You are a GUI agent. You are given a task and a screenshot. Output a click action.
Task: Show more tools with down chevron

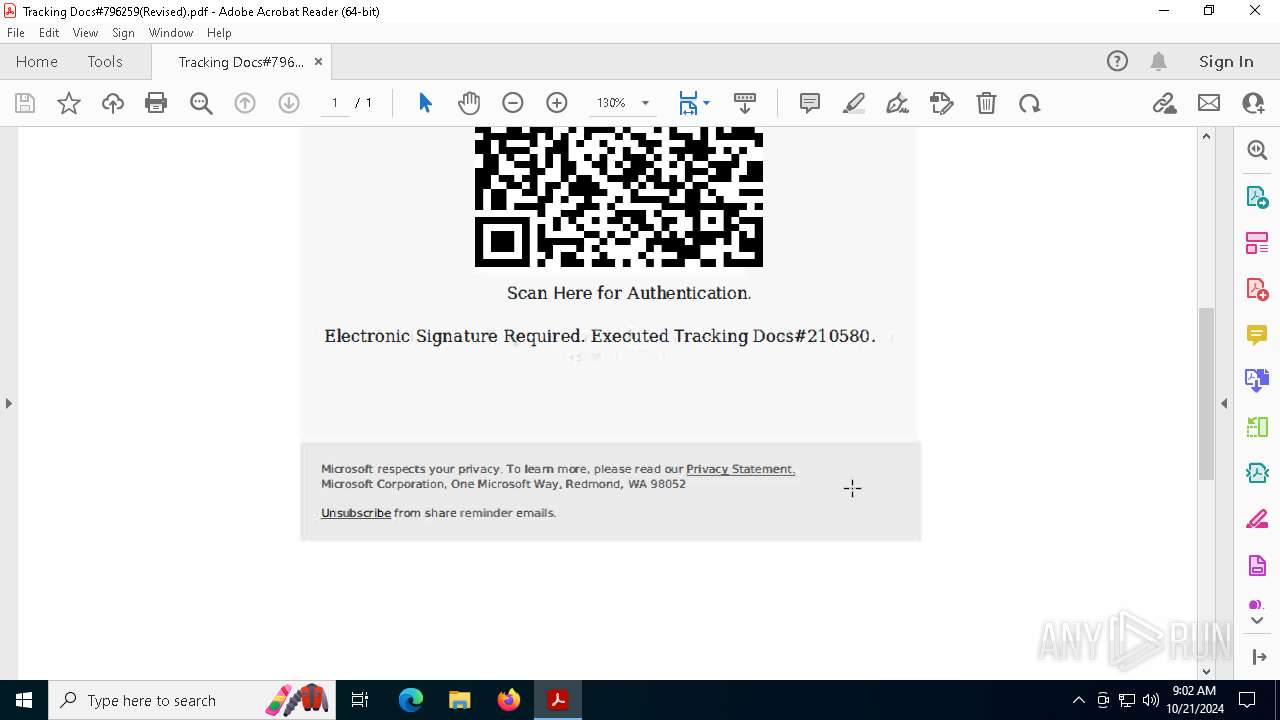(1257, 621)
